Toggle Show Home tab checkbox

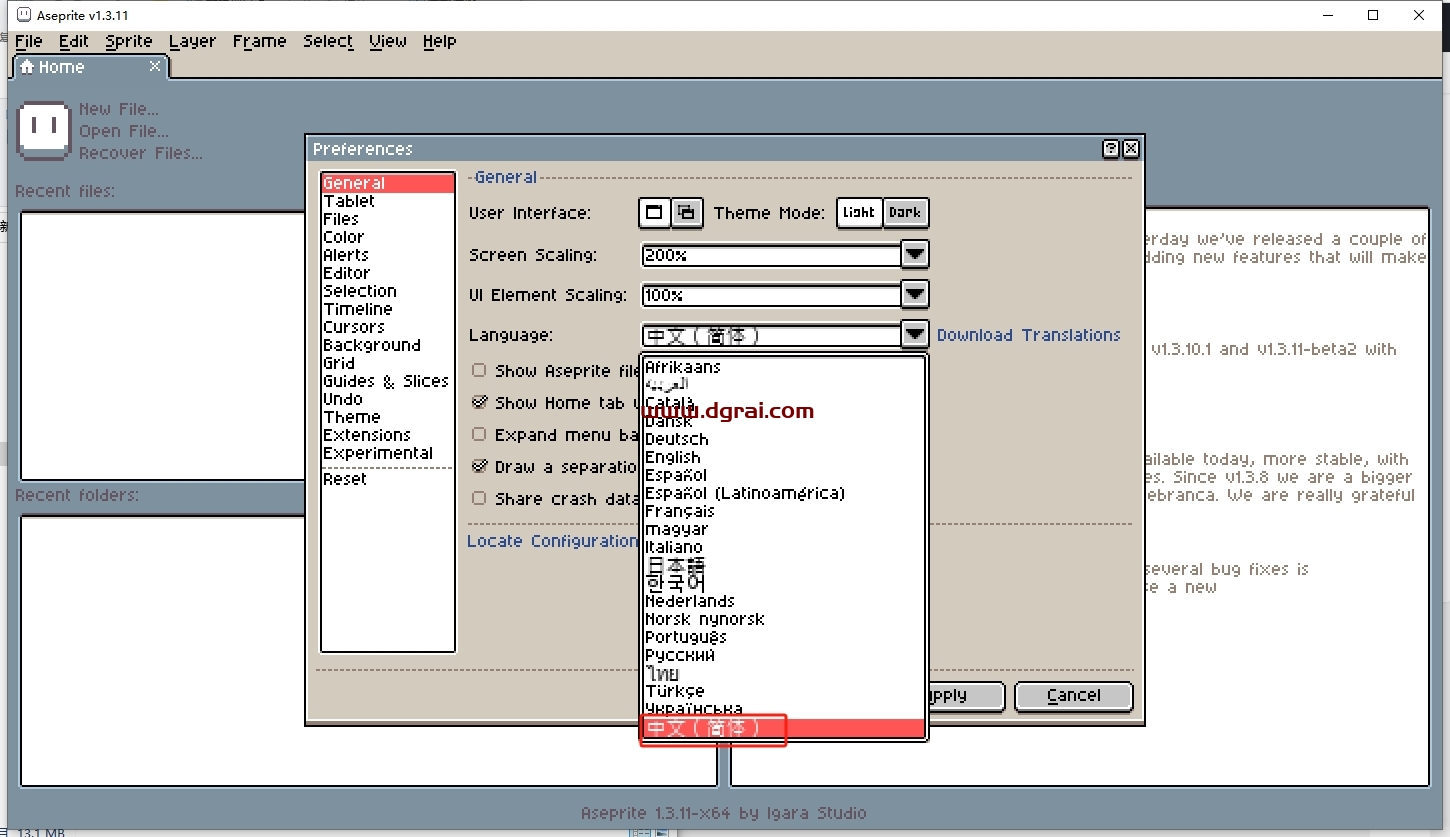pos(479,402)
